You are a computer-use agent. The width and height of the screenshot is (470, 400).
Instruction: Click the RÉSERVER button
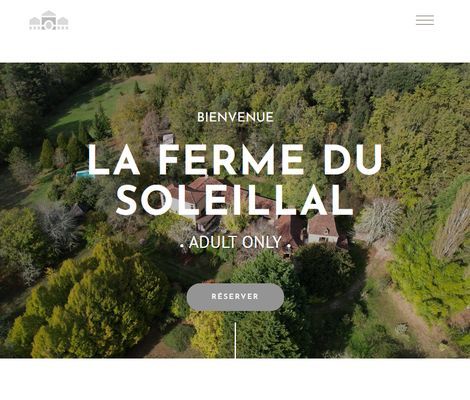pos(235,297)
